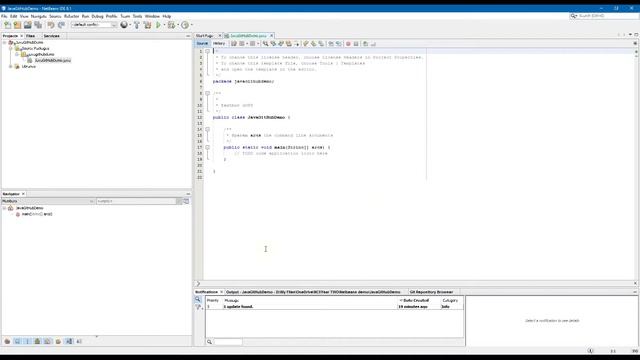Click Previous Bookmark in the editor toolbar
The height and width of the screenshot is (360, 640).
pos(306,44)
